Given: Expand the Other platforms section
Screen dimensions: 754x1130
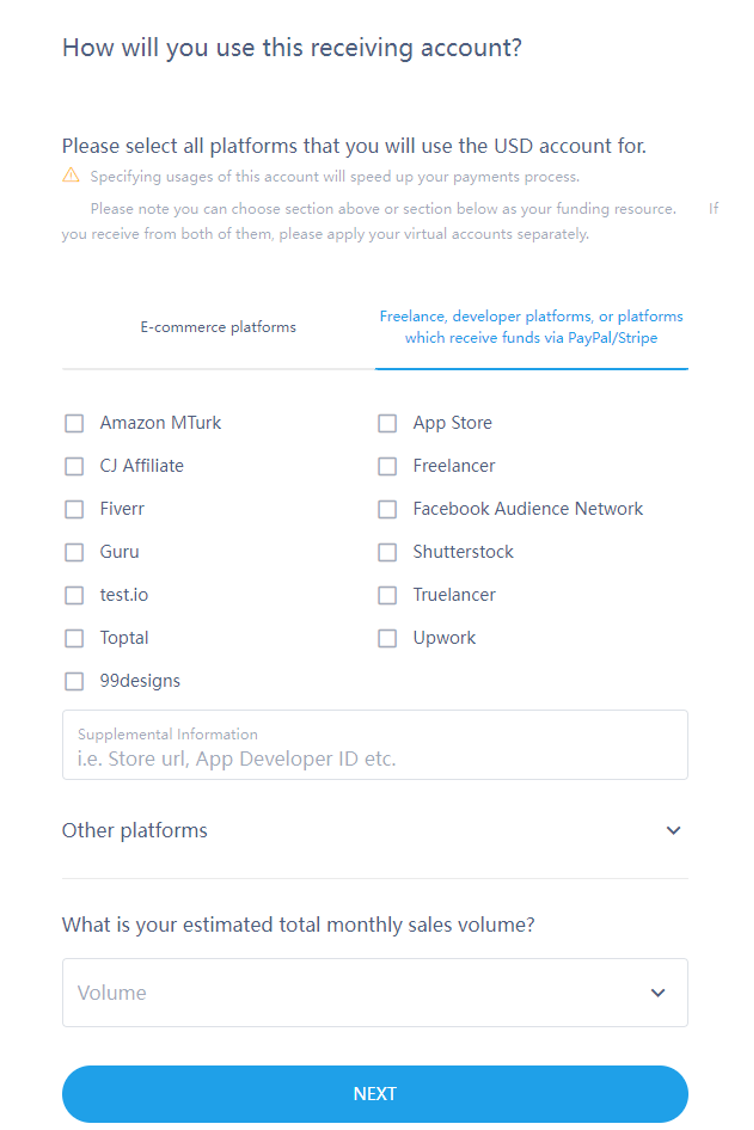Looking at the screenshot, I should click(x=673, y=831).
